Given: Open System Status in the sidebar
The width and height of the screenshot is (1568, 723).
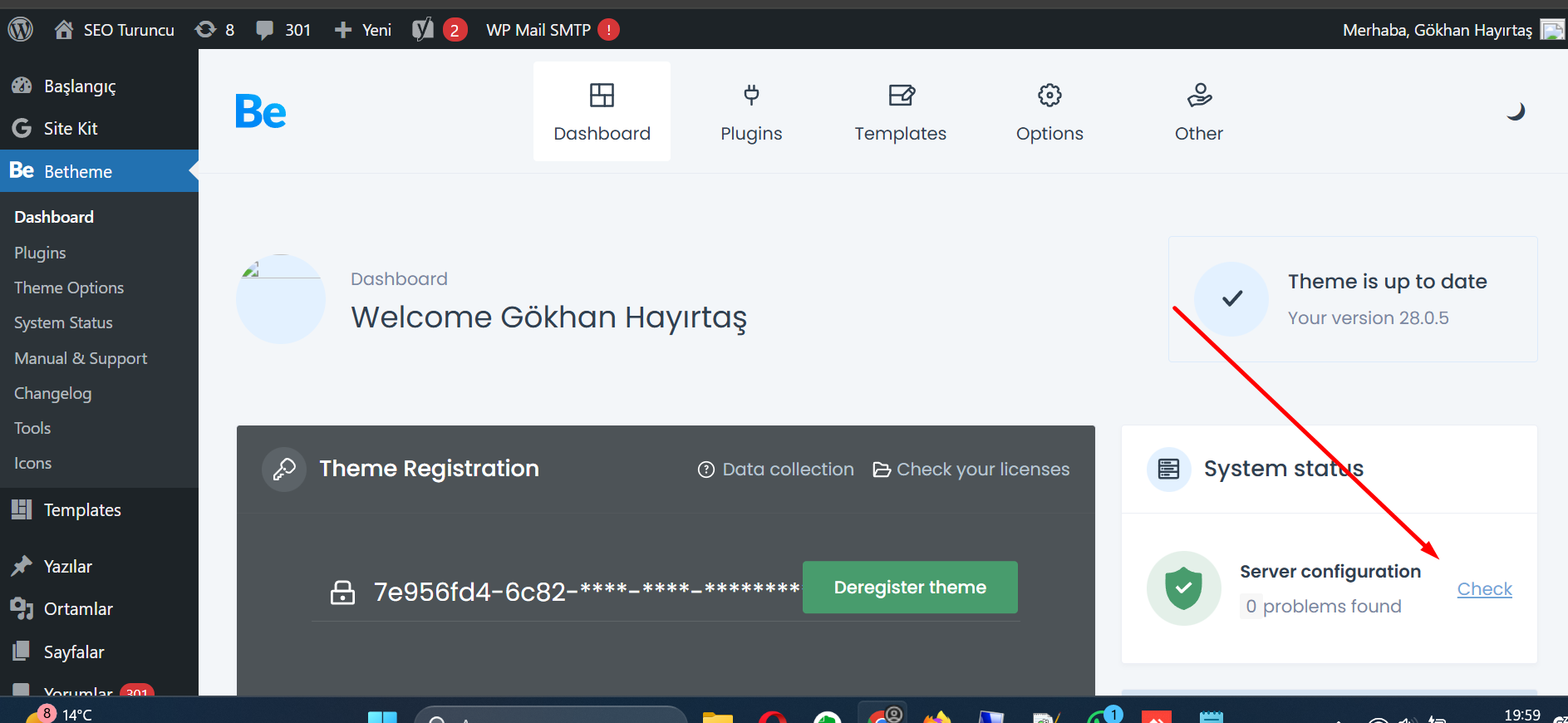Looking at the screenshot, I should pos(63,322).
